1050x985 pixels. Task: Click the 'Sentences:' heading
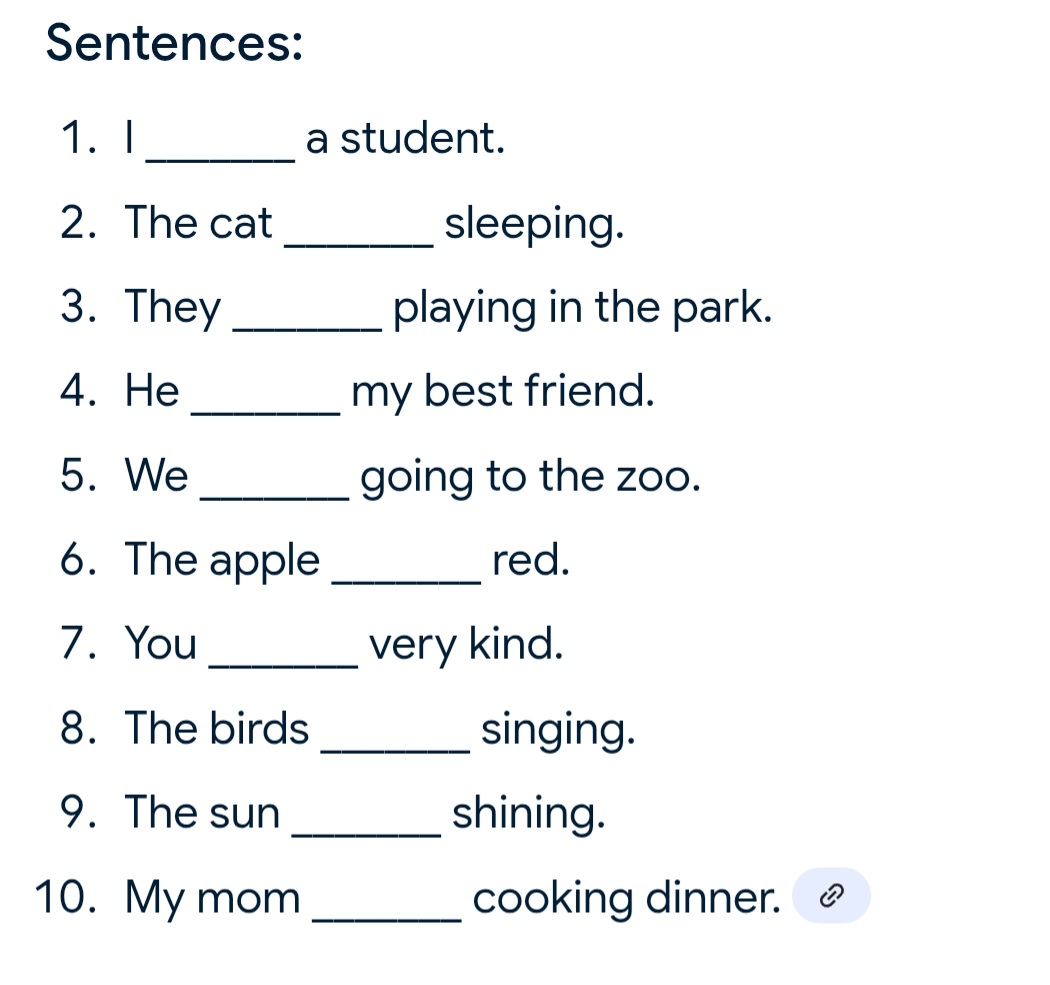[x=174, y=43]
